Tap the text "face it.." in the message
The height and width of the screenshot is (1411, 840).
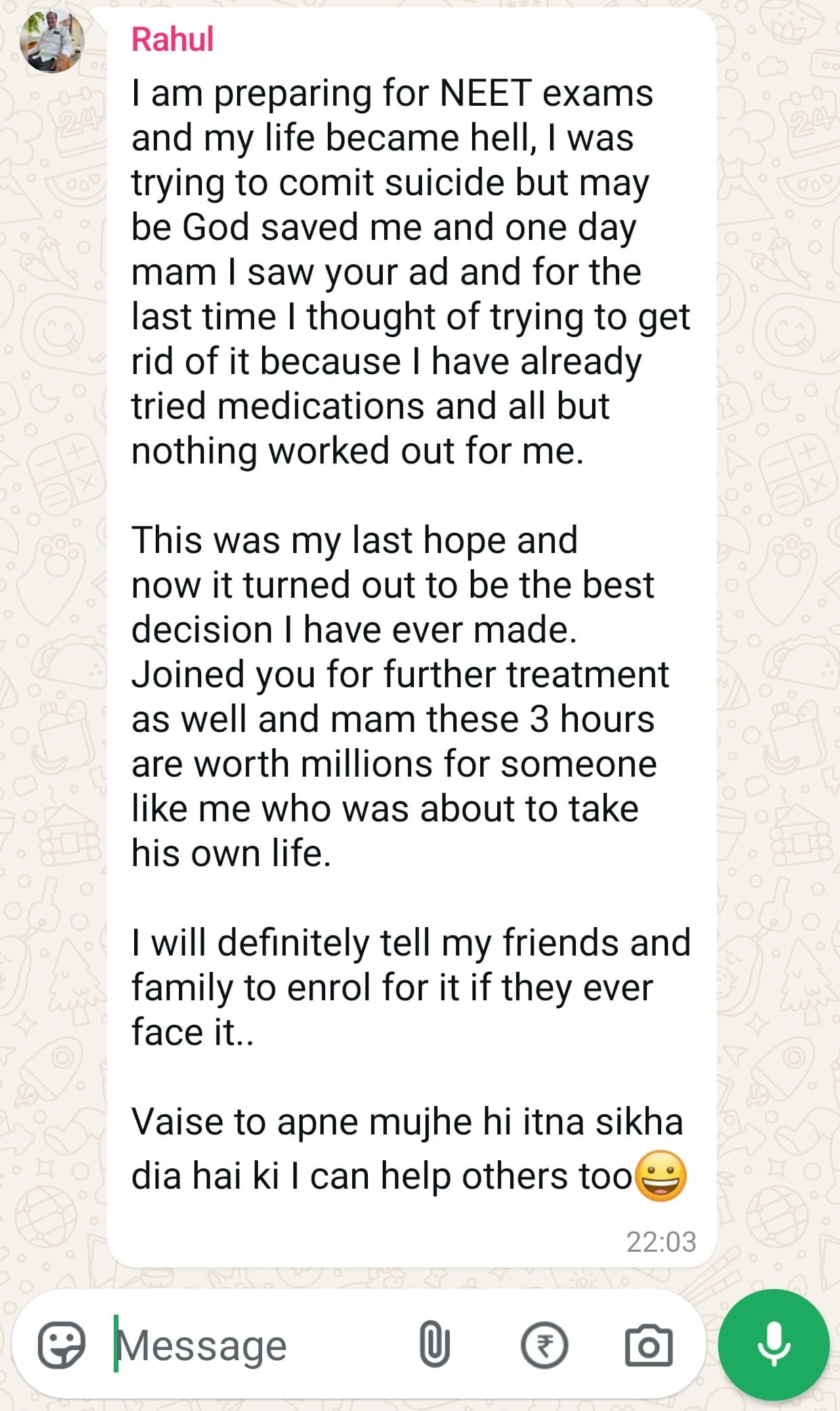tap(192, 1032)
